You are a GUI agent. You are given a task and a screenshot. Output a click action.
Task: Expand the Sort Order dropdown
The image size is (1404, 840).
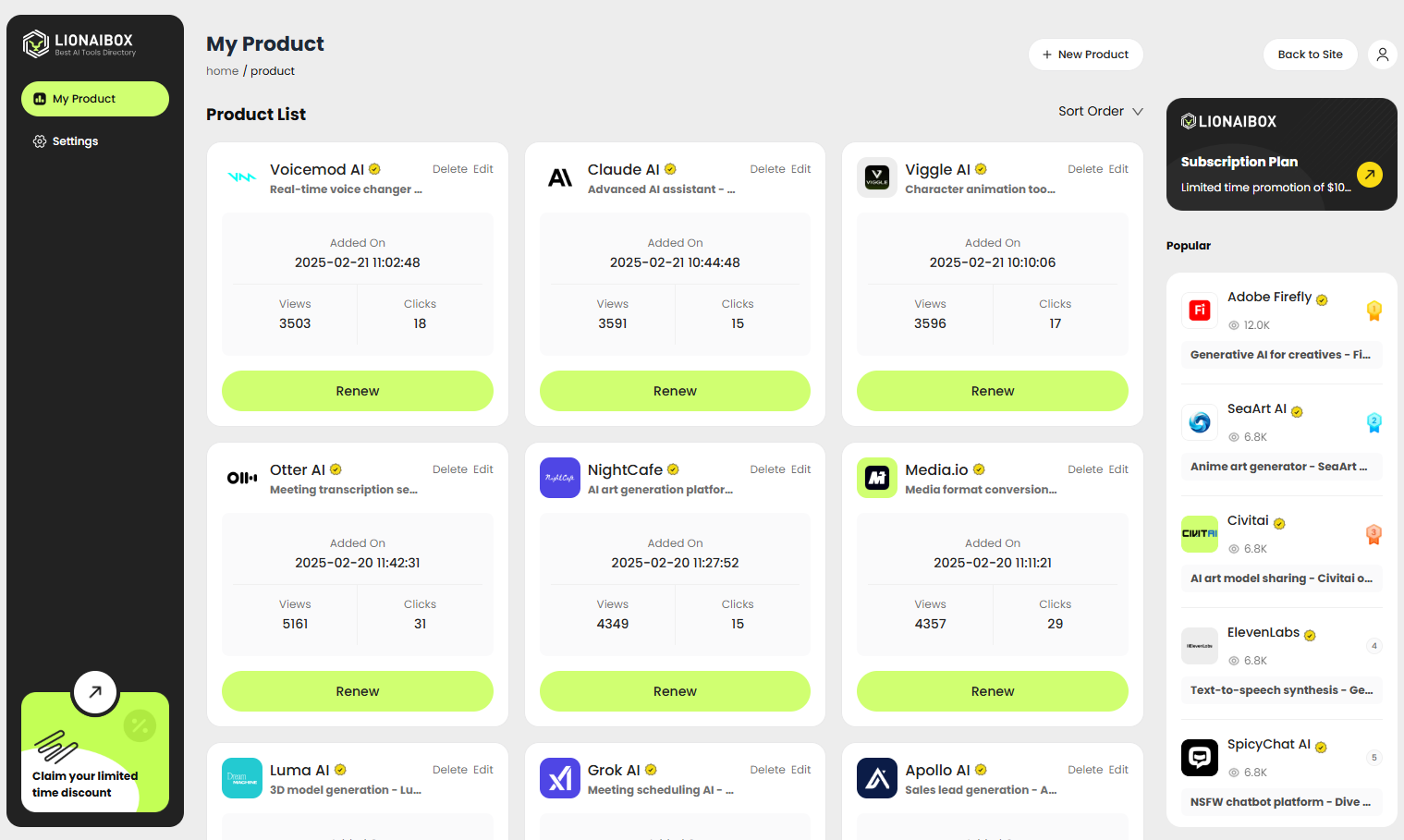(1101, 111)
